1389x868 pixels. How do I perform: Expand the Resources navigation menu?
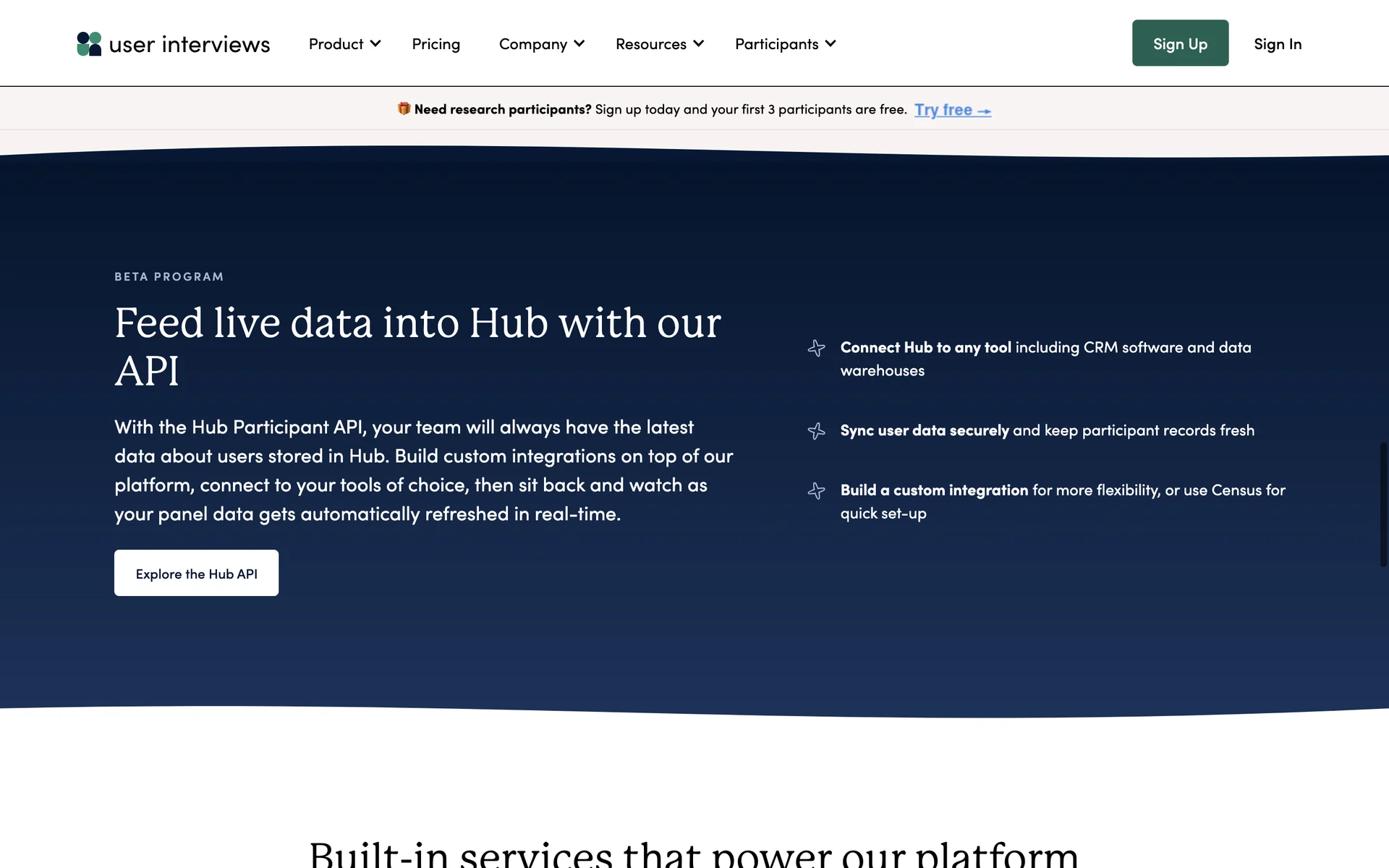(659, 44)
